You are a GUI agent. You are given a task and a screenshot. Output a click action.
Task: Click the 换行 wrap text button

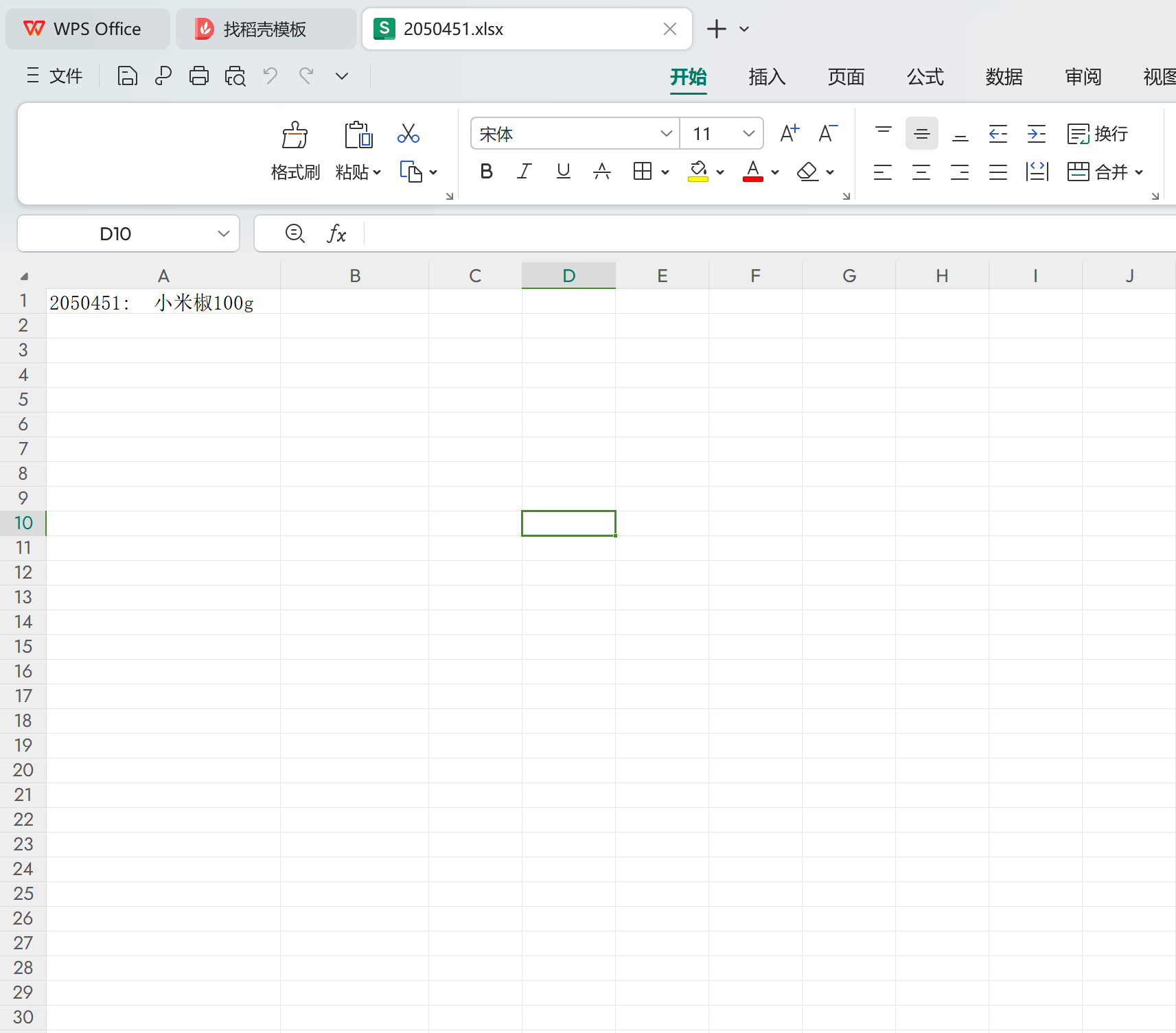(x=1098, y=134)
